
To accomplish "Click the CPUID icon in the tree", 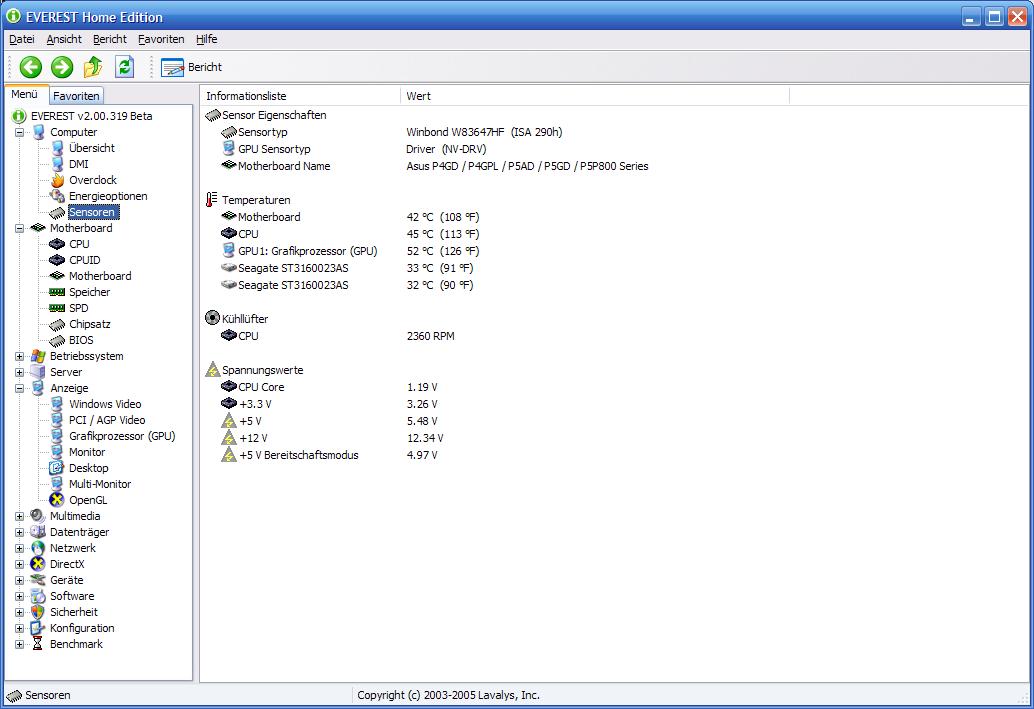I will click(57, 260).
